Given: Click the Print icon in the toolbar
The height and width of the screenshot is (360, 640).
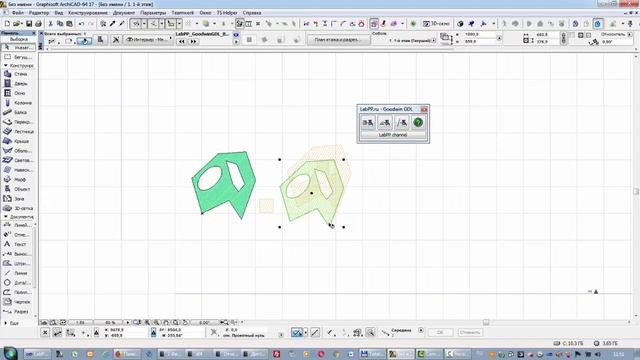Looking at the screenshot, I should (38, 24).
